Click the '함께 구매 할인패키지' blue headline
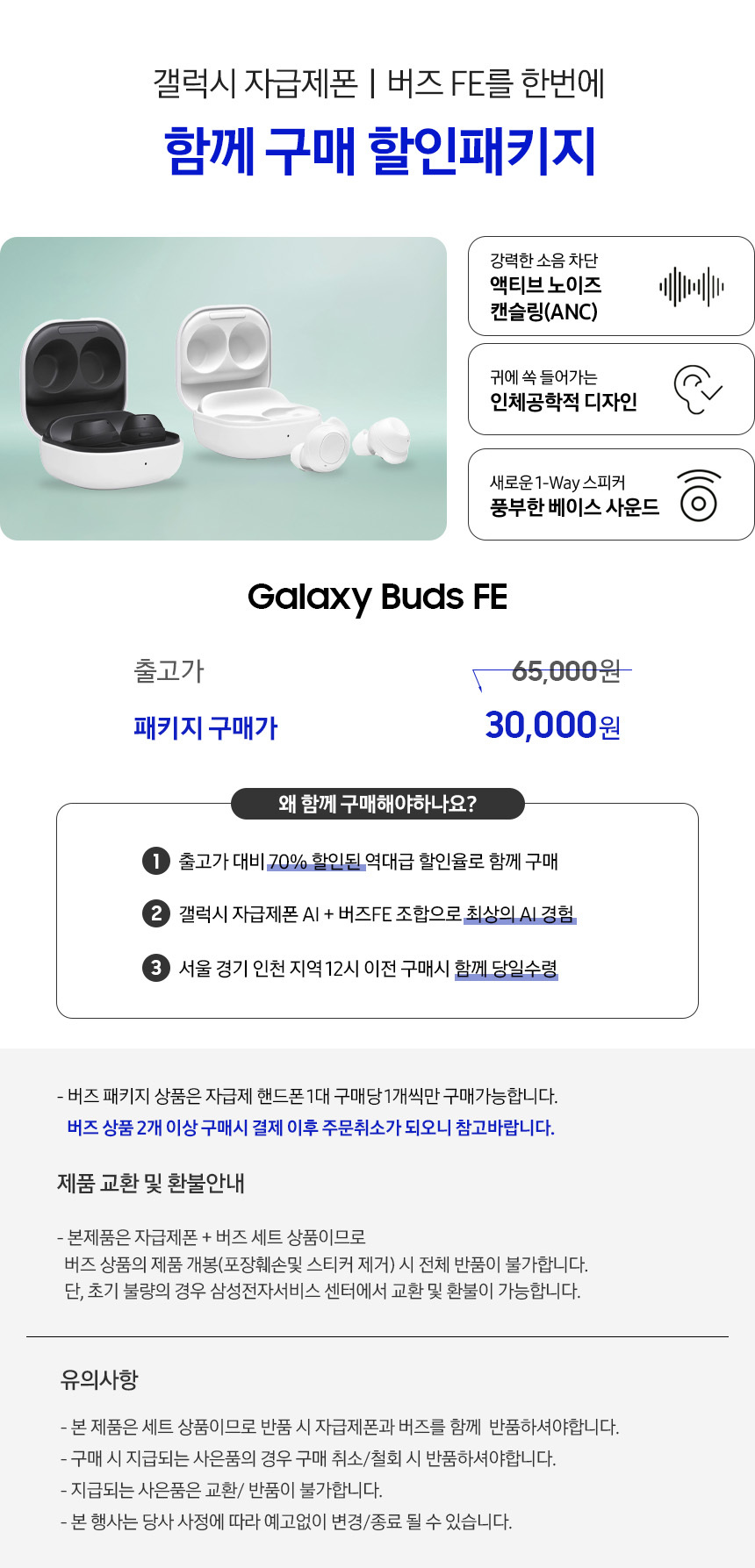The height and width of the screenshot is (1568, 755). pos(379,151)
